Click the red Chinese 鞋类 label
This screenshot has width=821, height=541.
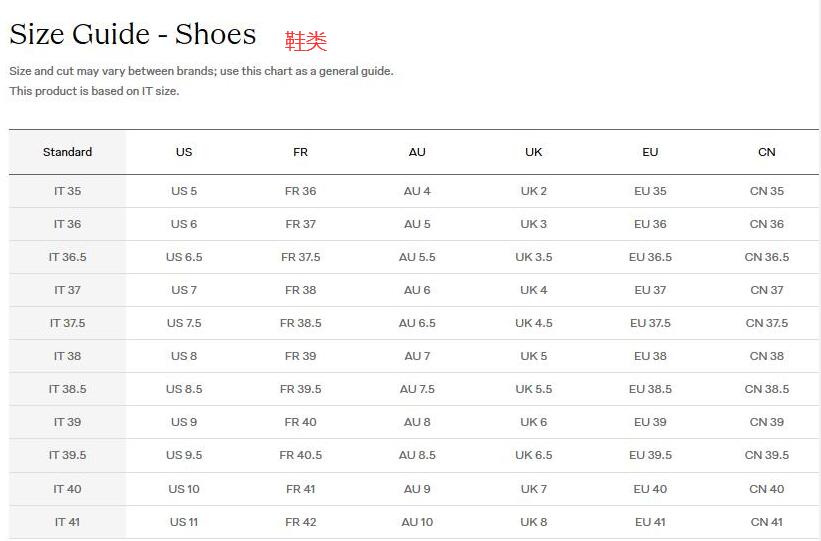[x=306, y=41]
